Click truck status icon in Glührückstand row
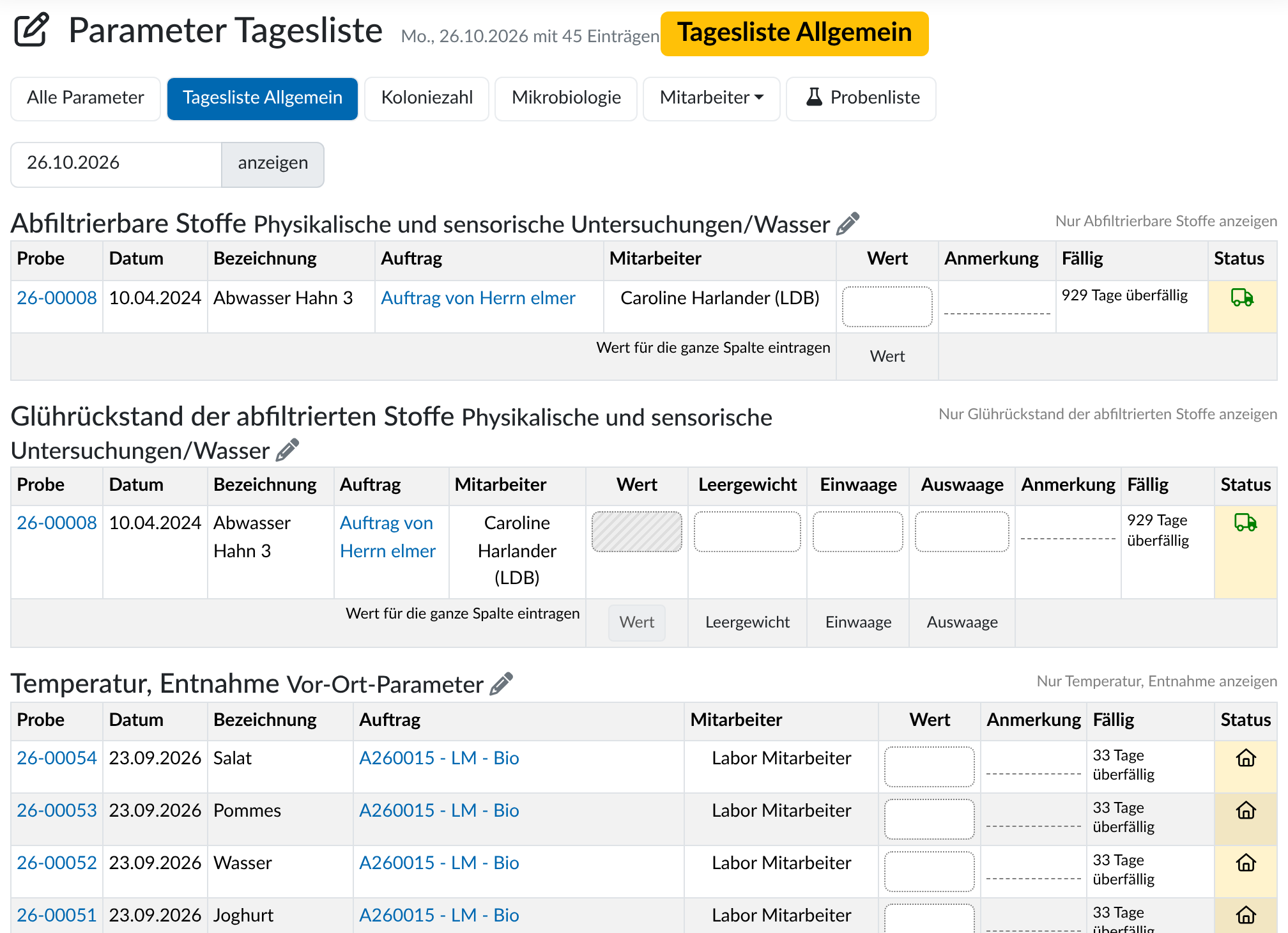Image resolution: width=1288 pixels, height=933 pixels. click(1245, 522)
